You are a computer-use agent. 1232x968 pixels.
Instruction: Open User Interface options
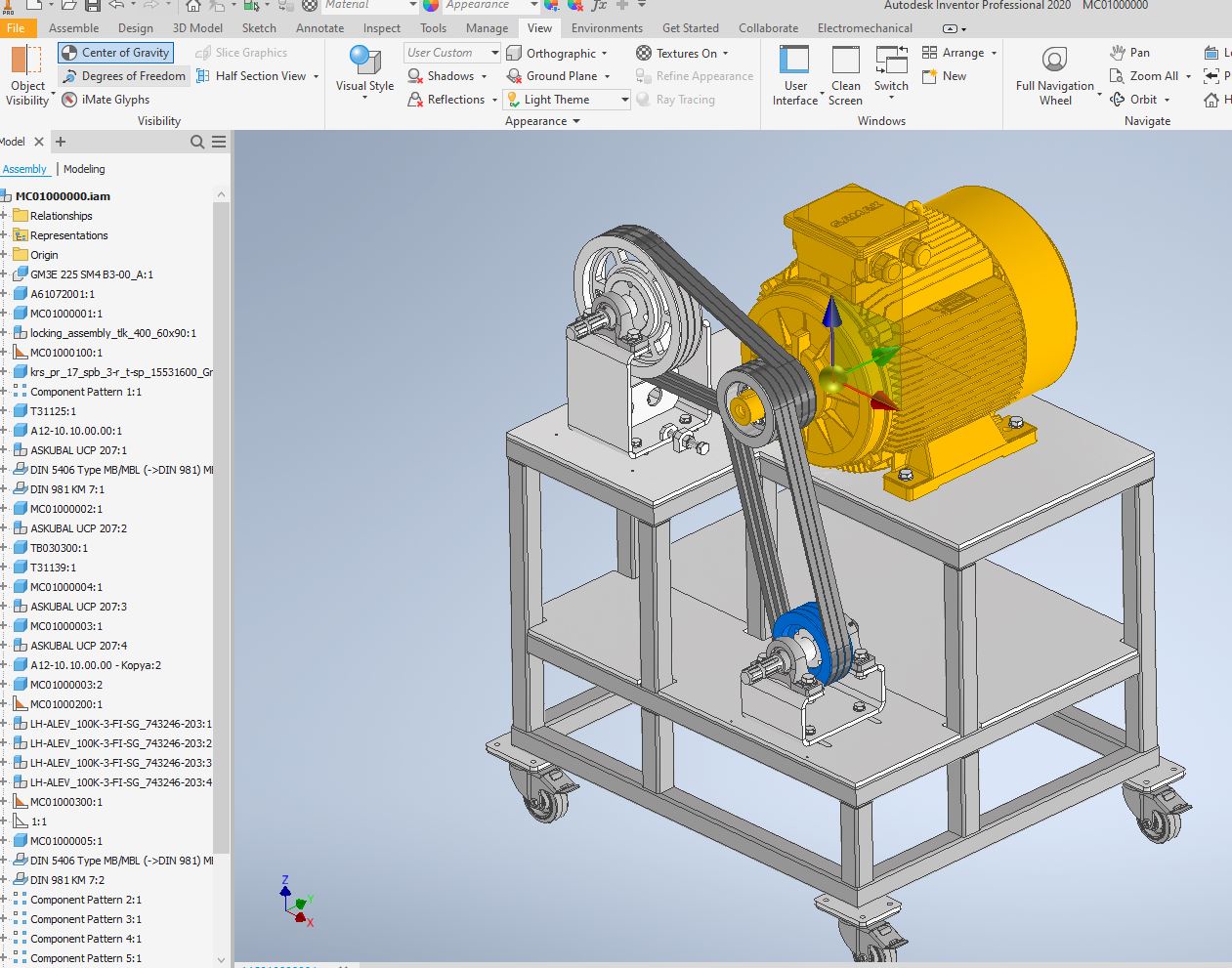[x=795, y=75]
